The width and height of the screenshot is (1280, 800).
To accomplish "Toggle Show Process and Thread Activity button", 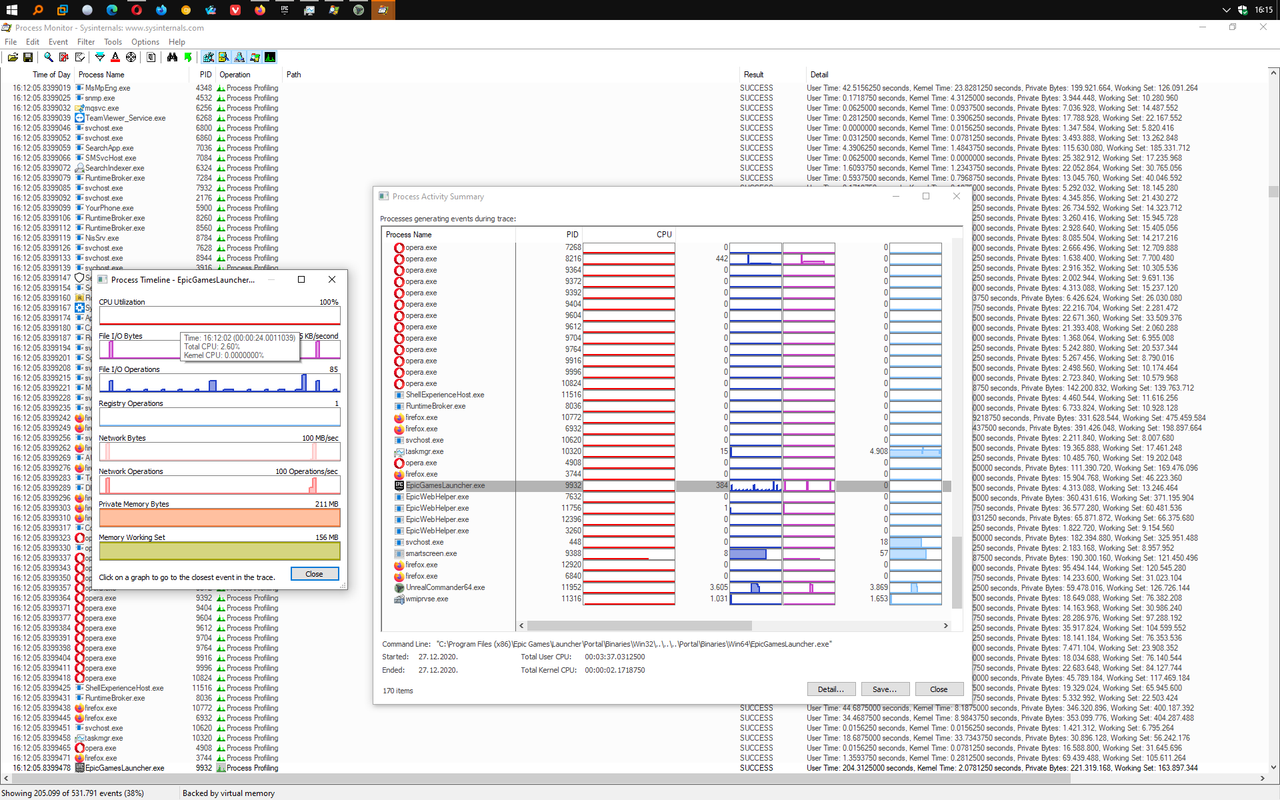I will (x=255, y=57).
